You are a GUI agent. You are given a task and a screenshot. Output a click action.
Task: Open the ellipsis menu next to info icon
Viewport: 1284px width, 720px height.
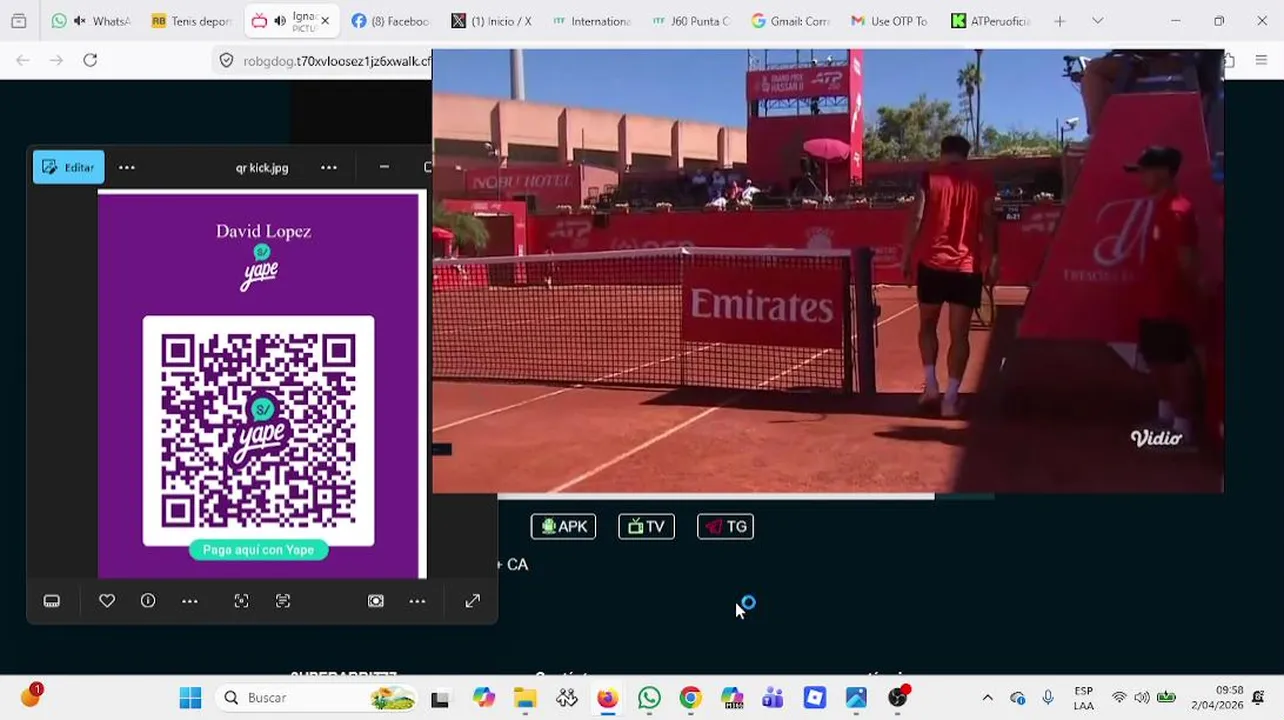(190, 601)
